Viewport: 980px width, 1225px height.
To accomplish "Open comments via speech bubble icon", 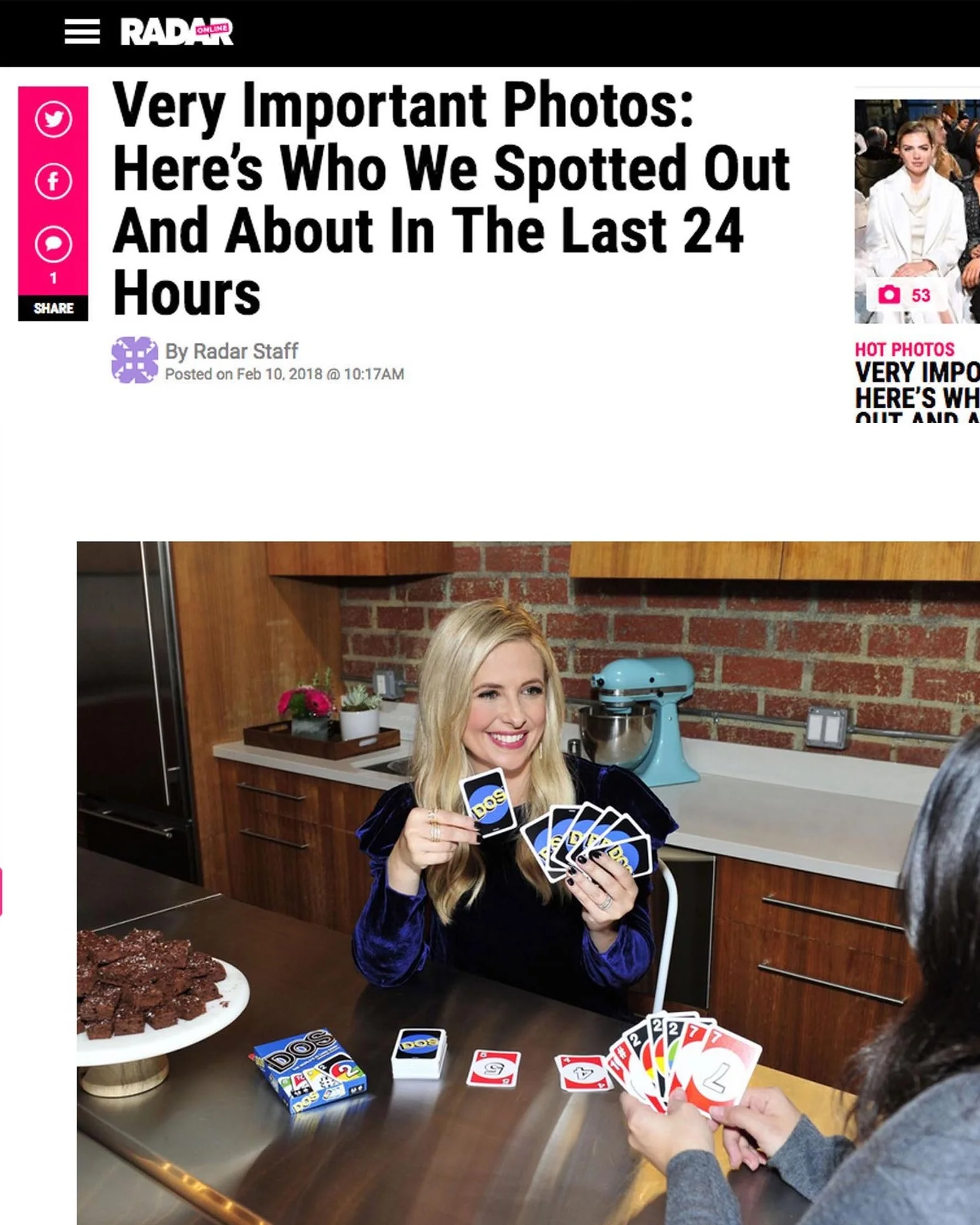I will (x=53, y=244).
